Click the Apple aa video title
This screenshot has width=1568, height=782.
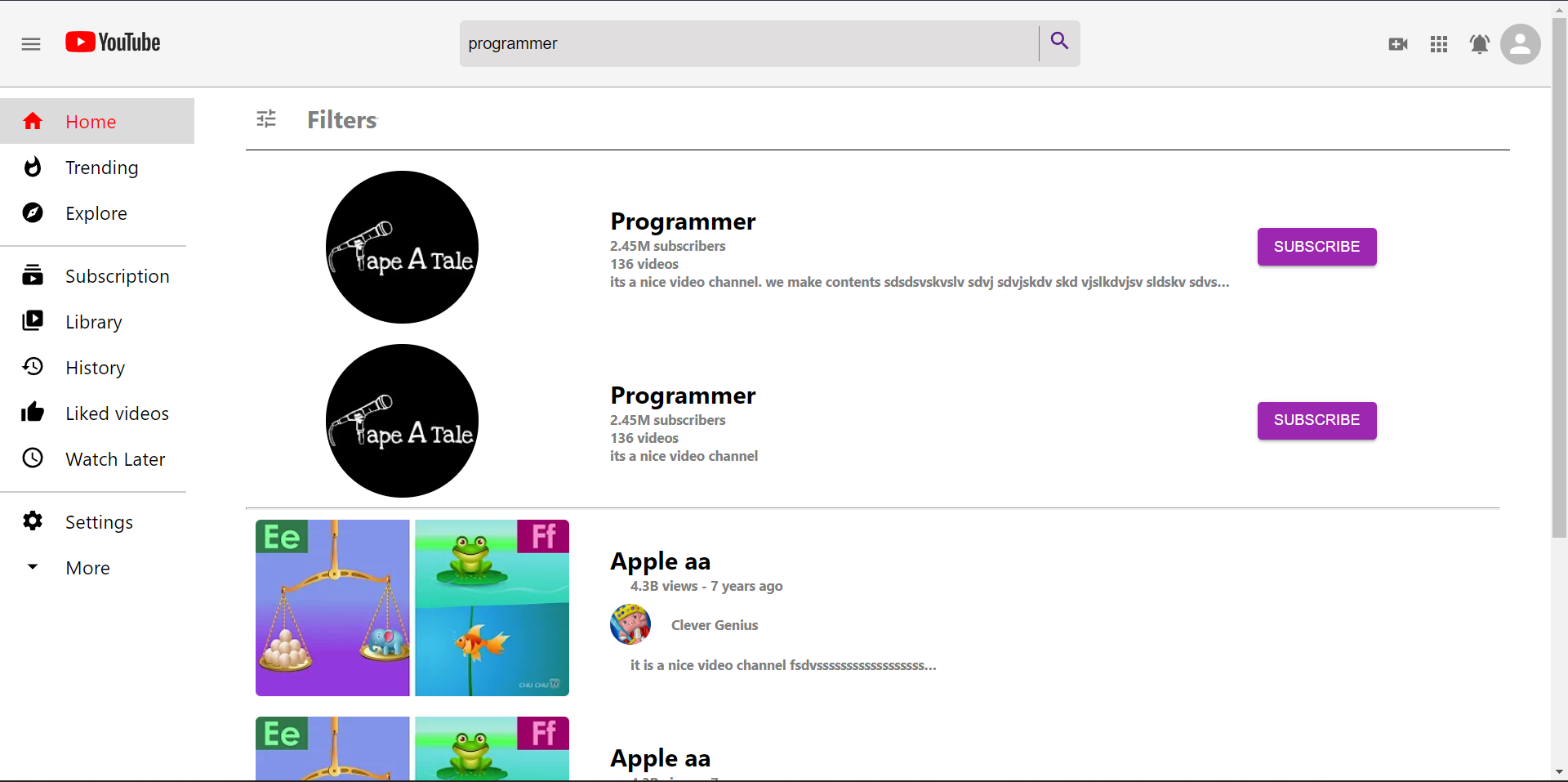click(x=660, y=561)
